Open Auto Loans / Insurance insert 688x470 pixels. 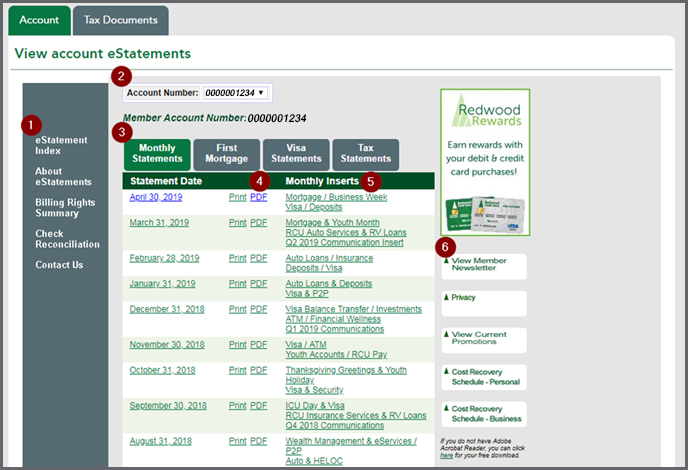pos(329,258)
